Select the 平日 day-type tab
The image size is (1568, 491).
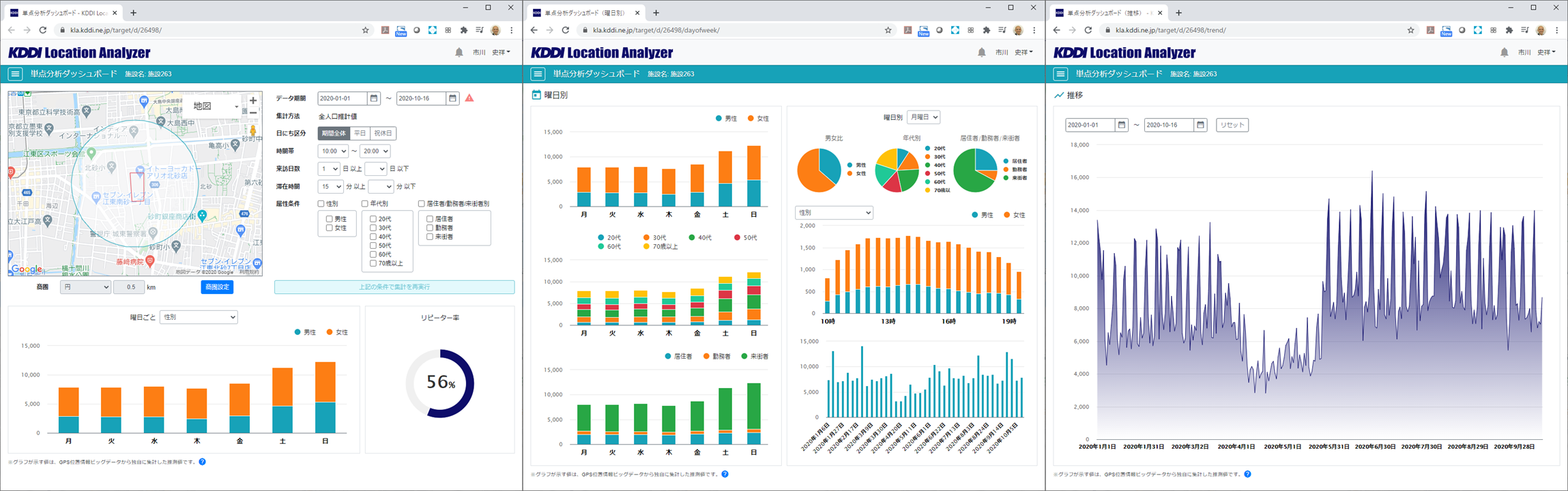360,134
